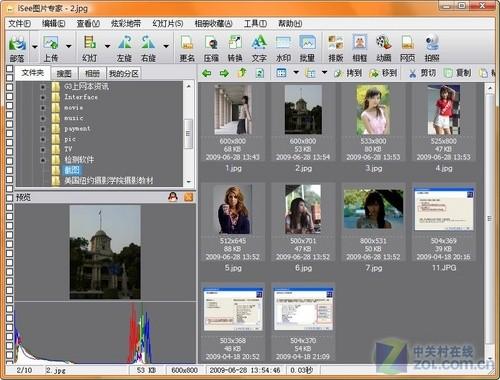Open the 动画 animation tool

click(384, 48)
